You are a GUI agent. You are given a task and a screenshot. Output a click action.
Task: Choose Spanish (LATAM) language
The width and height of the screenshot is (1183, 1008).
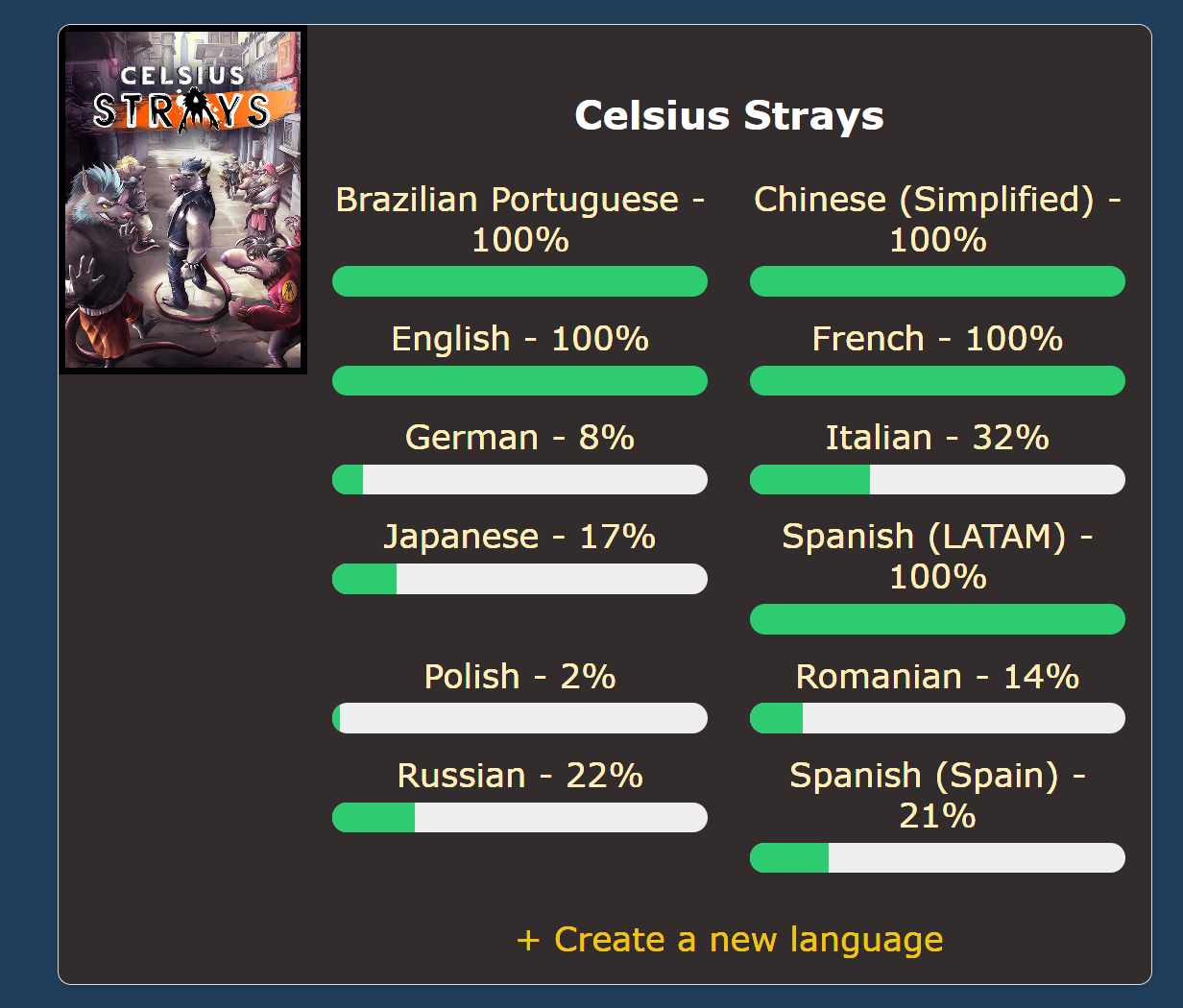(938, 556)
